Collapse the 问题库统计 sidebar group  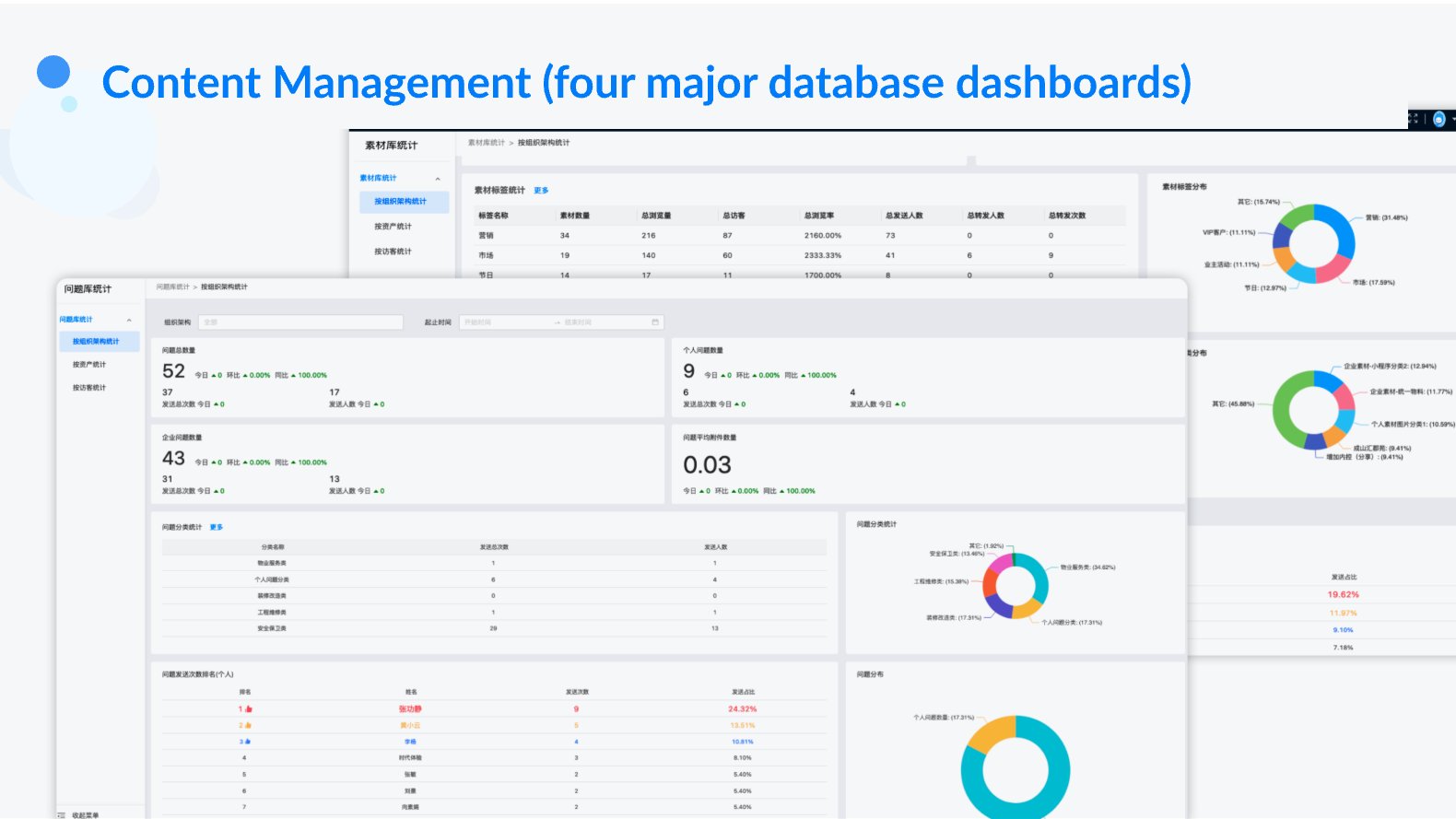point(129,320)
